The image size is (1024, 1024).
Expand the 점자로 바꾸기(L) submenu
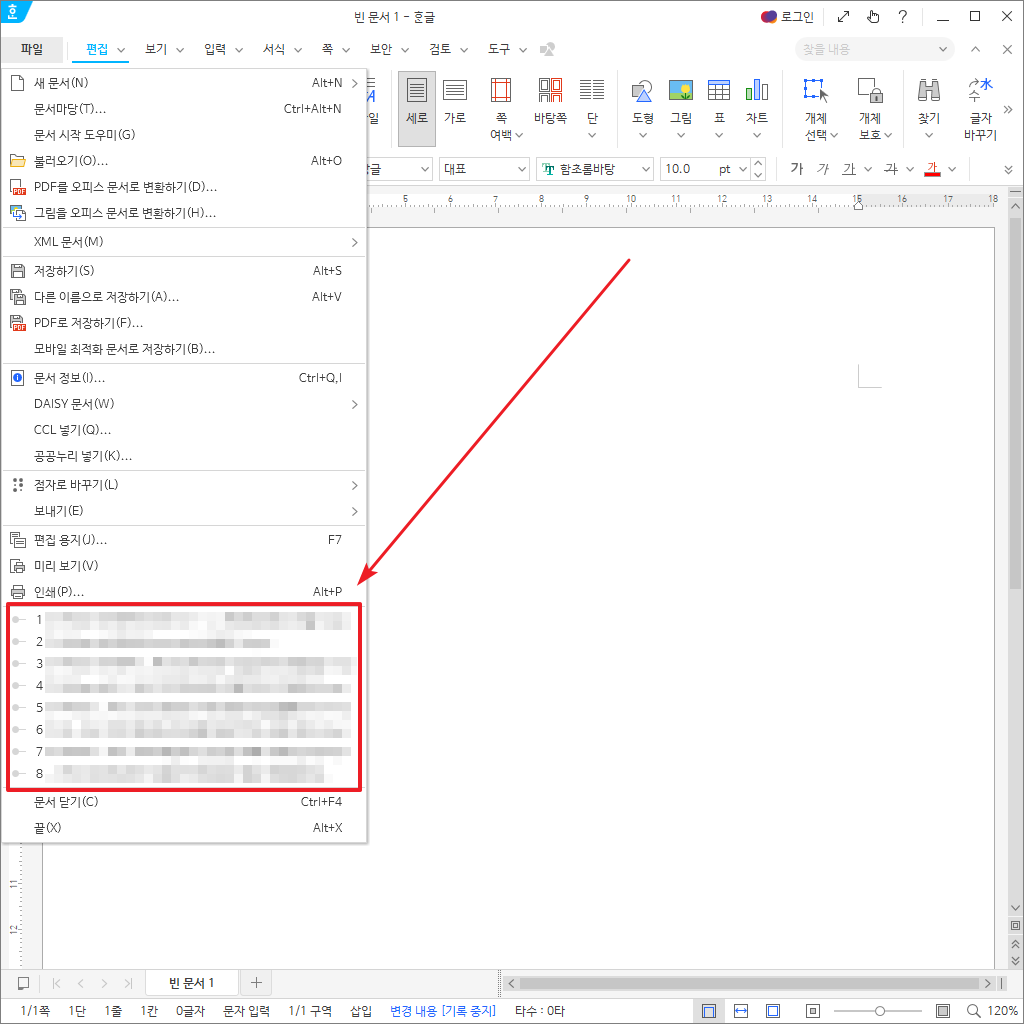coord(184,485)
